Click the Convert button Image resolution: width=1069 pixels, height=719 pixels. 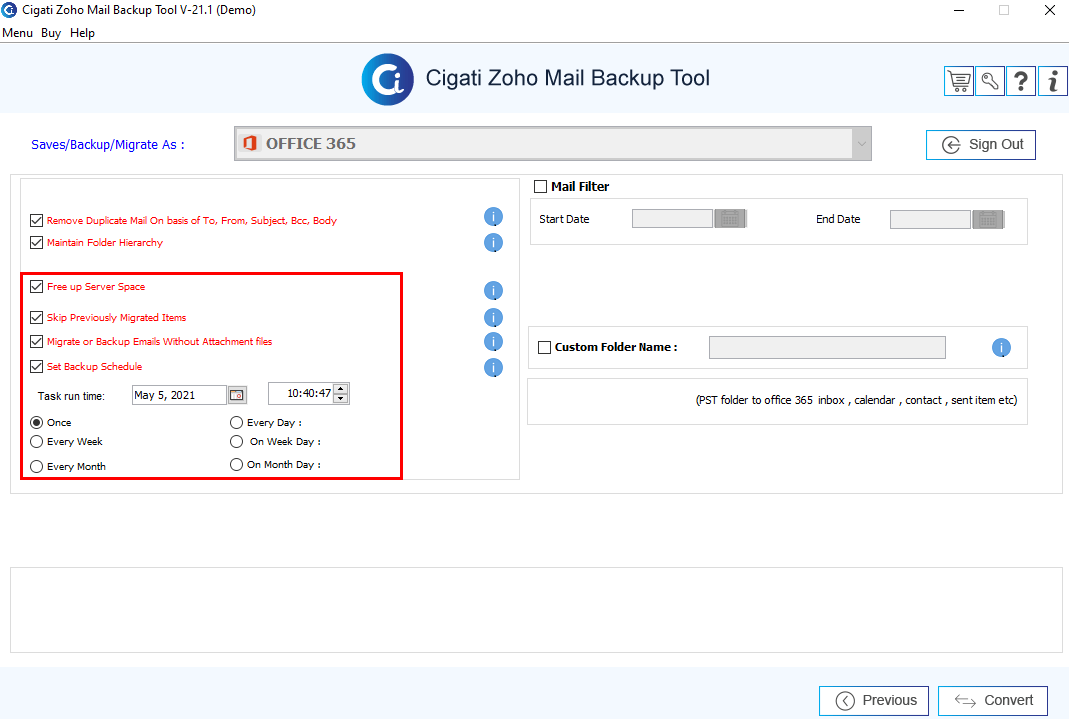click(x=993, y=701)
